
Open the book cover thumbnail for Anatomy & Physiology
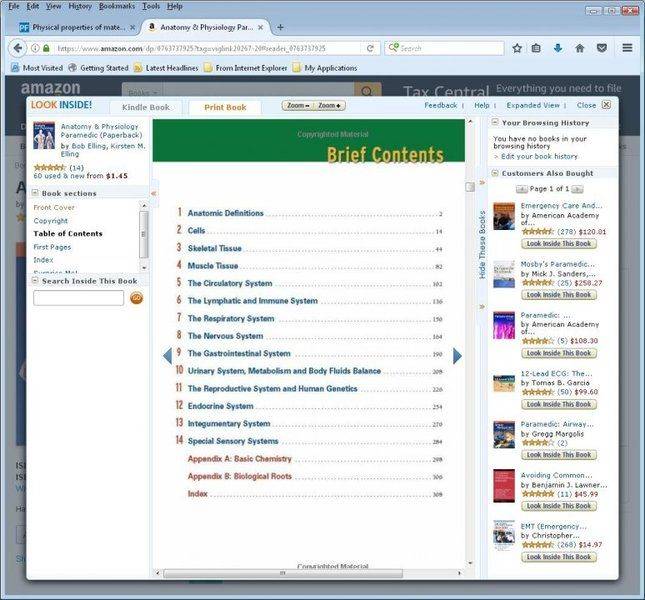click(44, 135)
